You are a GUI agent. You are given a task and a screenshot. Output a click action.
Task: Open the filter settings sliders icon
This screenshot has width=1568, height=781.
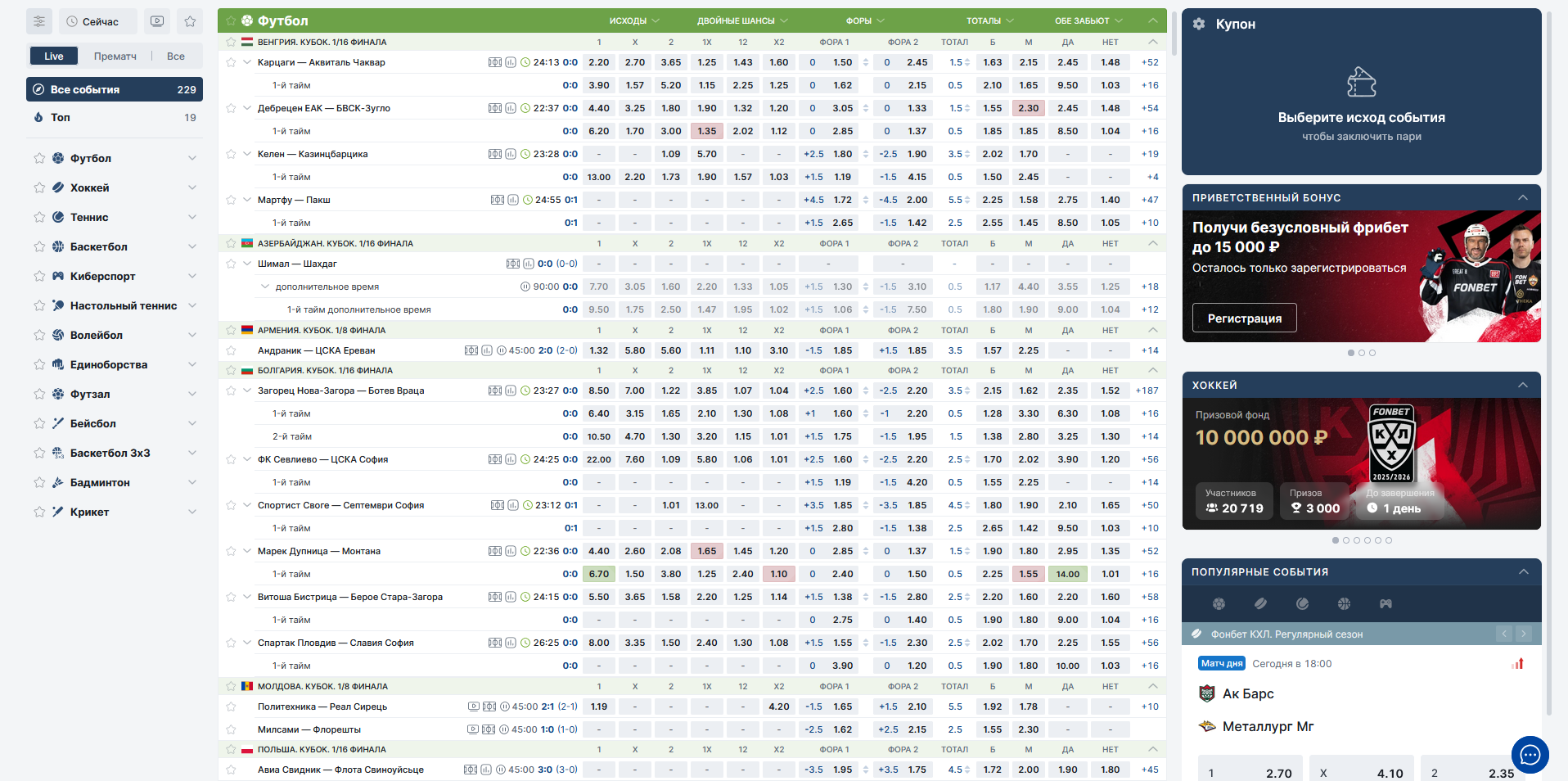(38, 21)
